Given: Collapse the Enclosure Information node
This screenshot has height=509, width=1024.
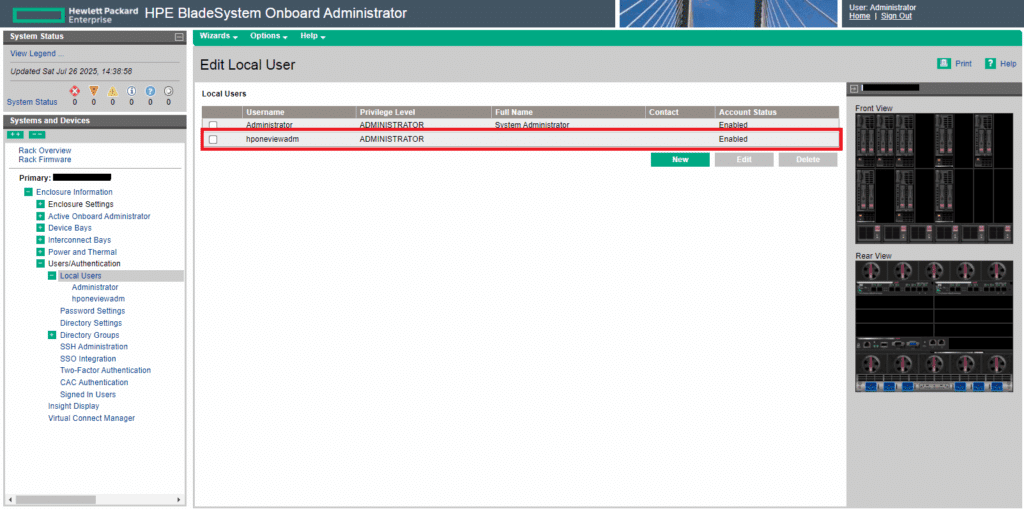Looking at the screenshot, I should [28, 192].
